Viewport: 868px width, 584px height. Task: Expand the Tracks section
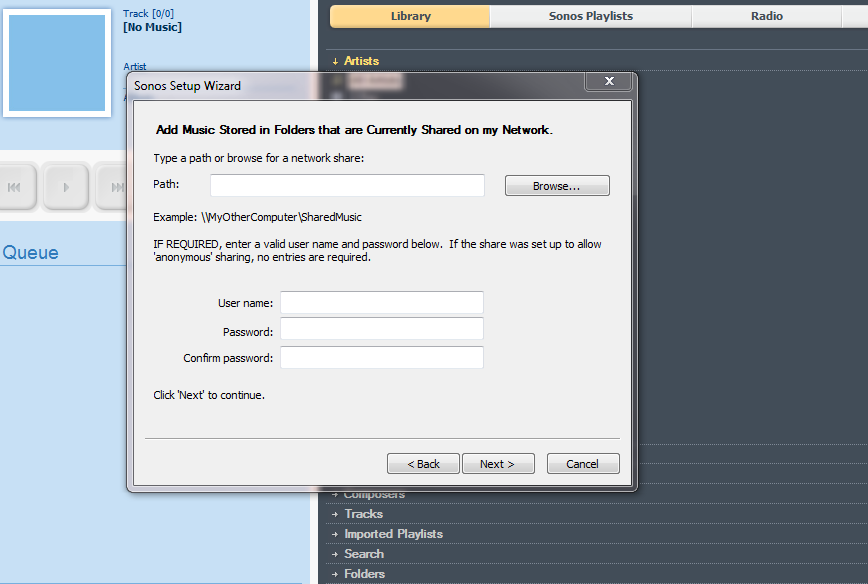pyautogui.click(x=358, y=514)
